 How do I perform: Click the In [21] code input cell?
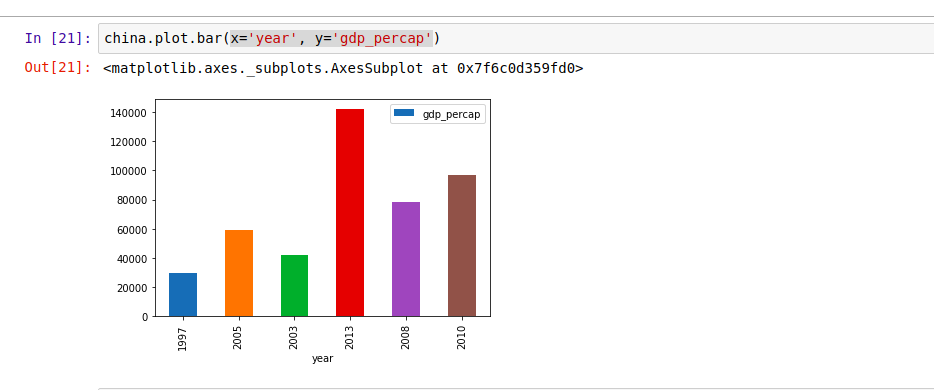pyautogui.click(x=516, y=39)
